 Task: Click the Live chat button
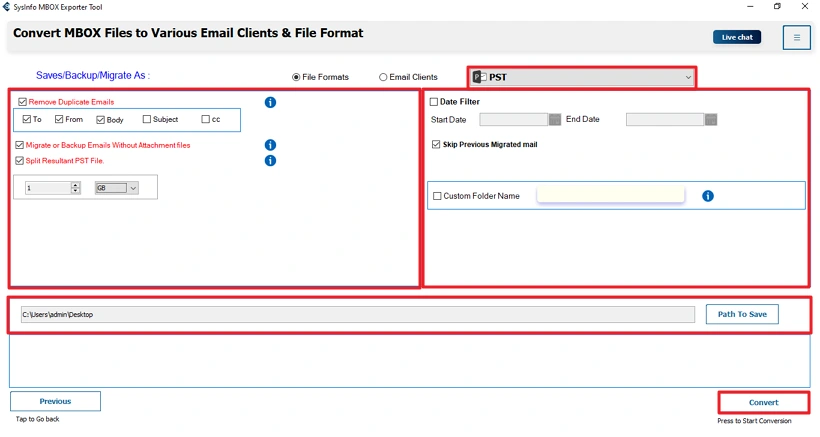(x=737, y=37)
